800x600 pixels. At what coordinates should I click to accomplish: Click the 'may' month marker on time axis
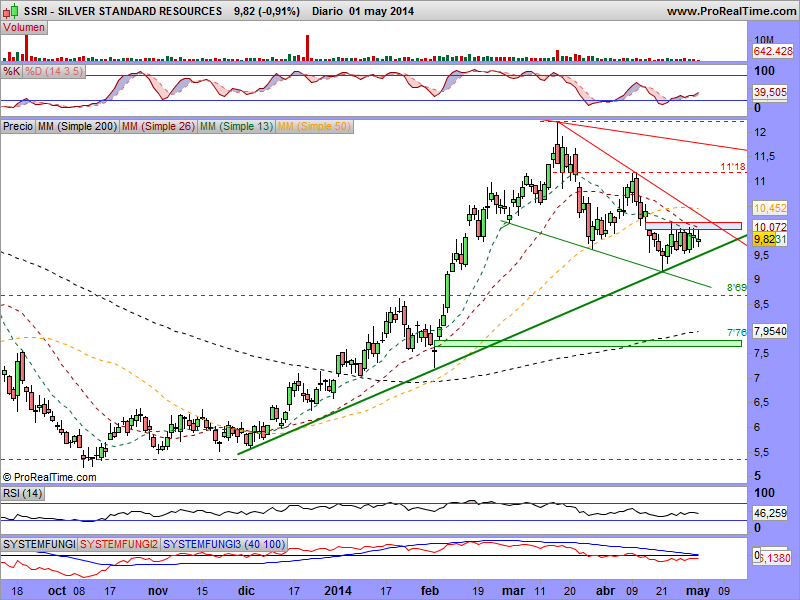[x=698, y=591]
